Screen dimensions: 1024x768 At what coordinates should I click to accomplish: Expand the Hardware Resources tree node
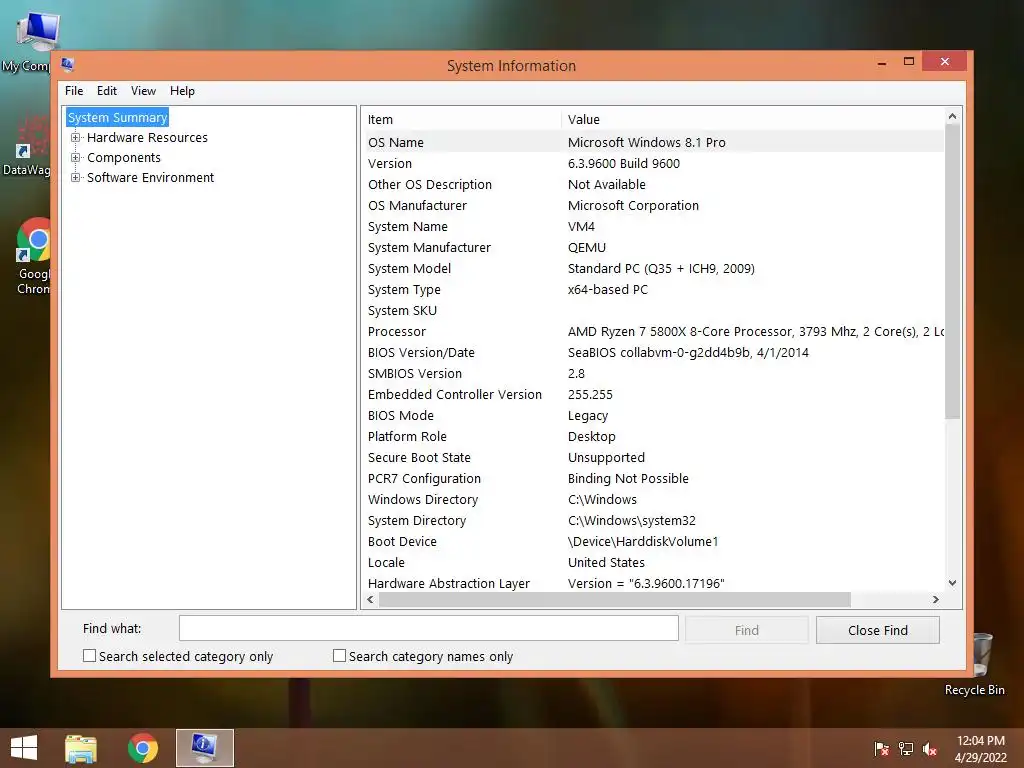point(76,138)
